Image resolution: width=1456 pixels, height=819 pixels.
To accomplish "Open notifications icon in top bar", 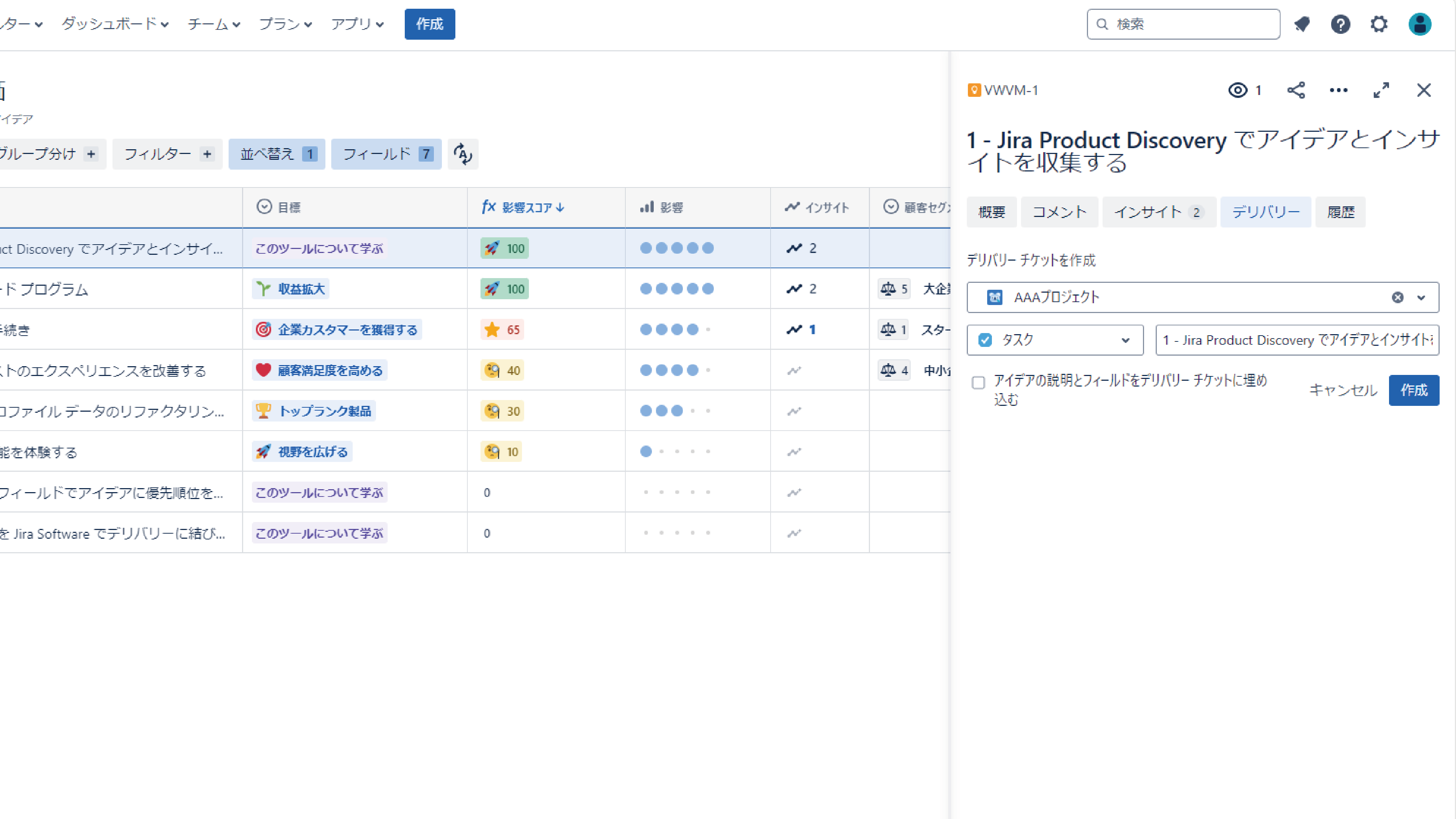I will pos(1302,24).
